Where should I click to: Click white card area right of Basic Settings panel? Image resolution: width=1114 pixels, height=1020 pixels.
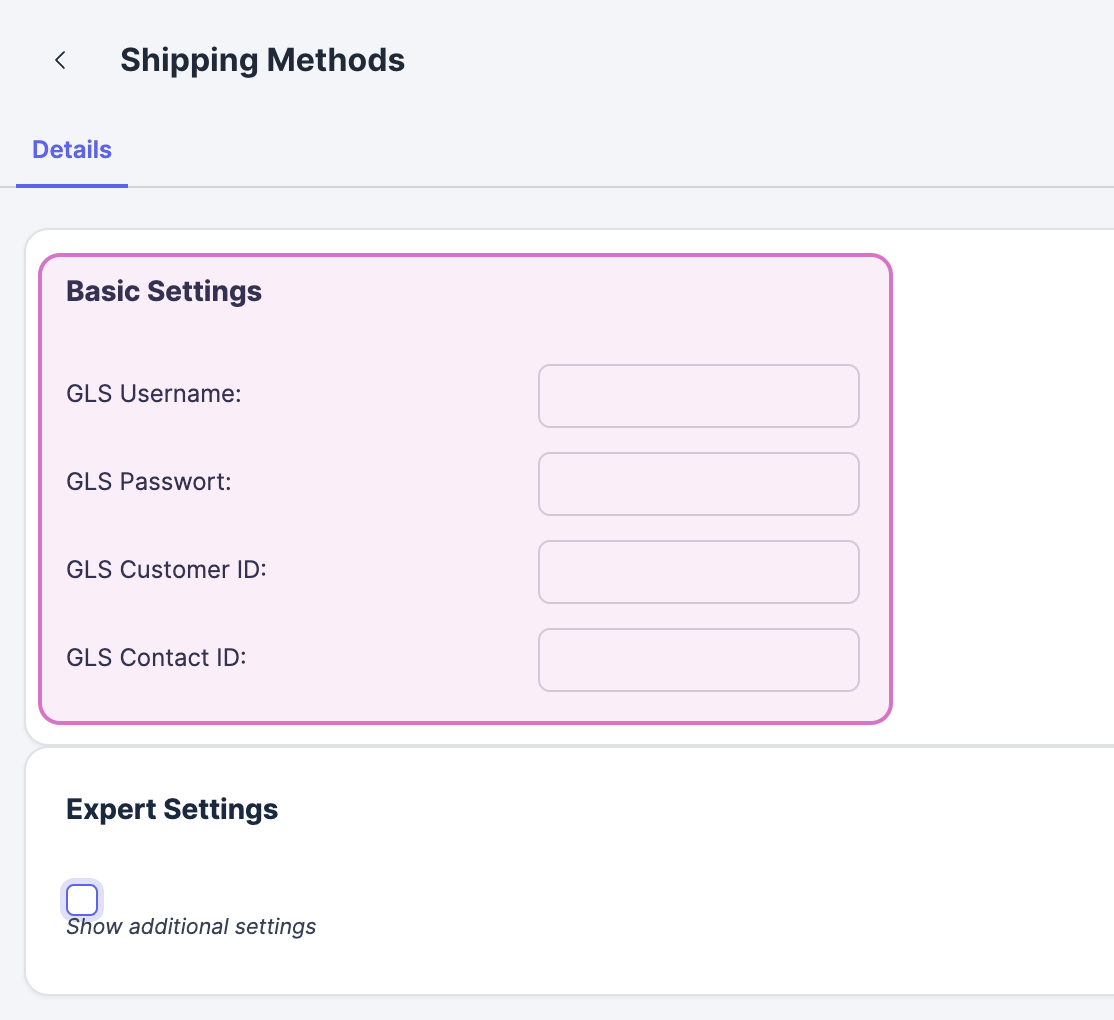[1000, 480]
